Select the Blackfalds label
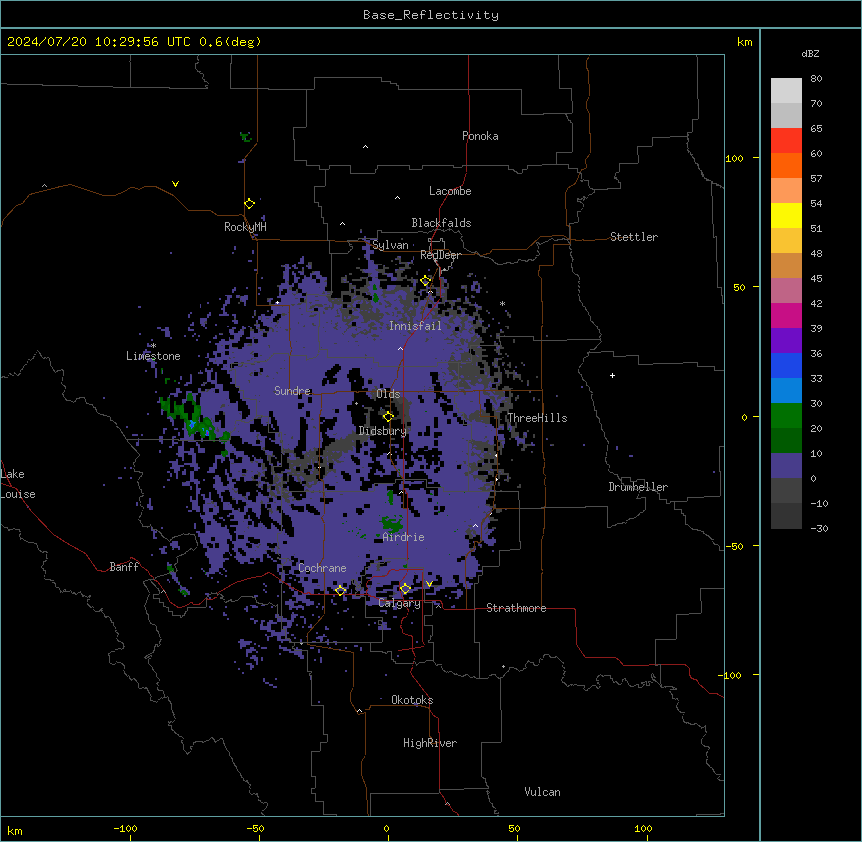The image size is (862, 842). (441, 223)
